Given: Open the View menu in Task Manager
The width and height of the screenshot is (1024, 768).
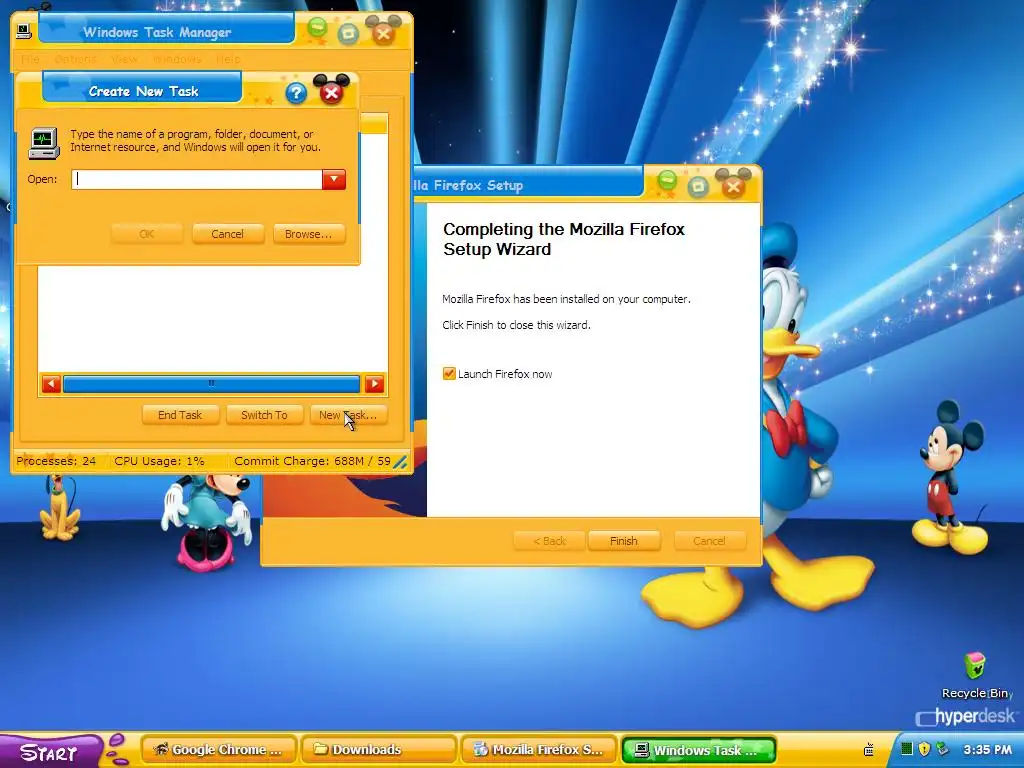Looking at the screenshot, I should pyautogui.click(x=124, y=59).
